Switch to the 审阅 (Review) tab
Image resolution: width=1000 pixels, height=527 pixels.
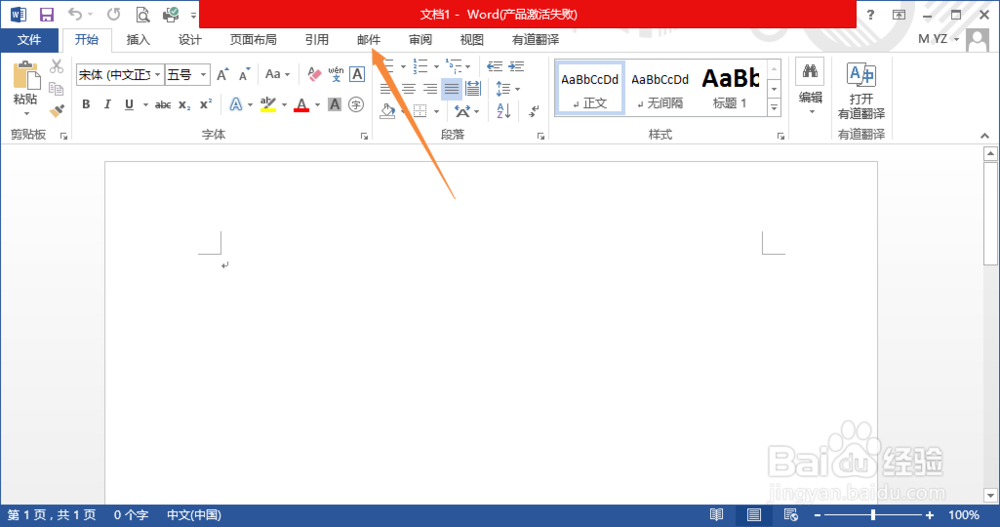point(420,40)
